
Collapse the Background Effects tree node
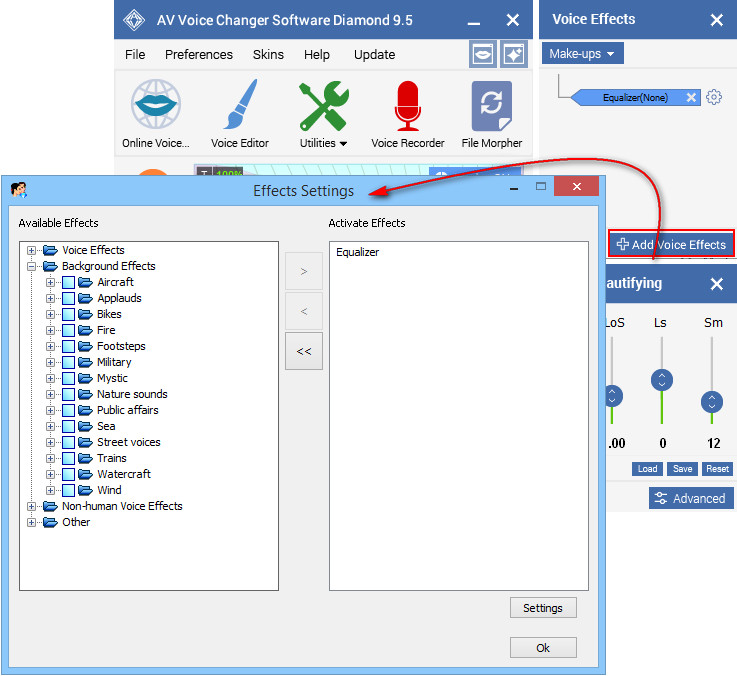[31, 266]
